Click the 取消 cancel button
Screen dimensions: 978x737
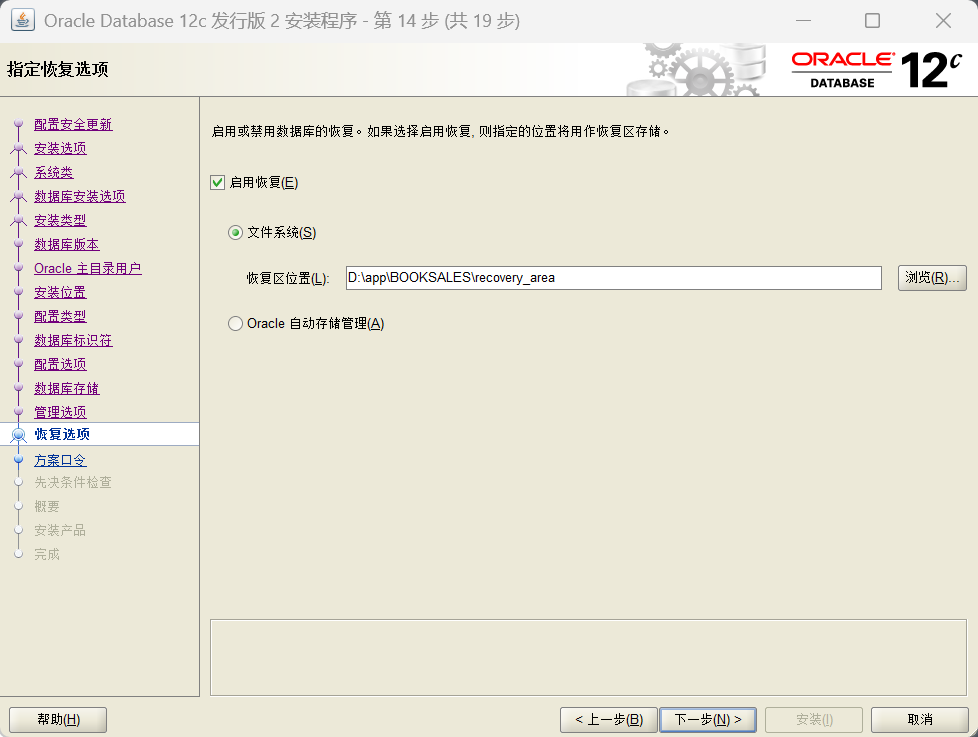919,720
